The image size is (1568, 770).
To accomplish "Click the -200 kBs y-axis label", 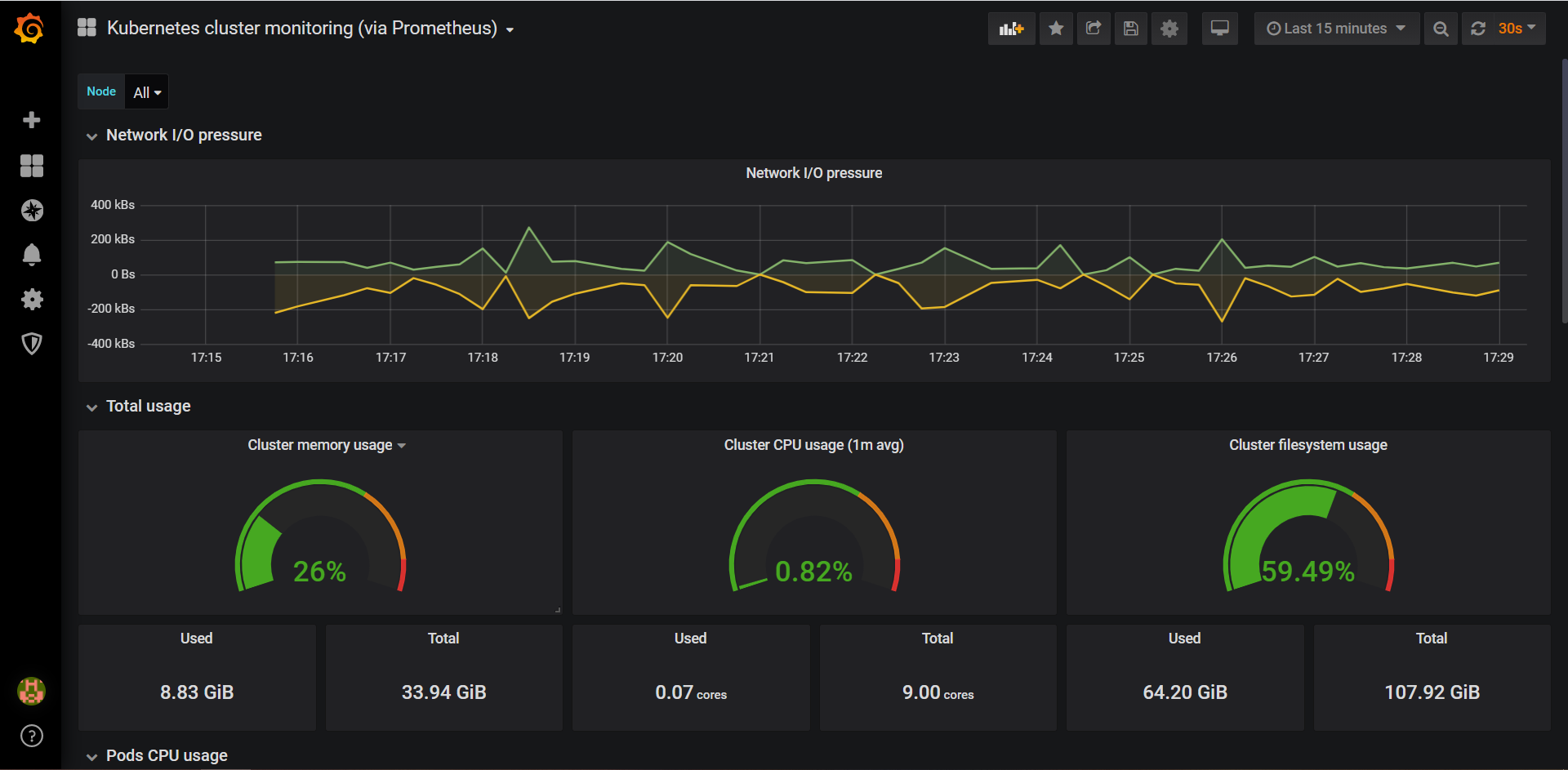I will (111, 309).
